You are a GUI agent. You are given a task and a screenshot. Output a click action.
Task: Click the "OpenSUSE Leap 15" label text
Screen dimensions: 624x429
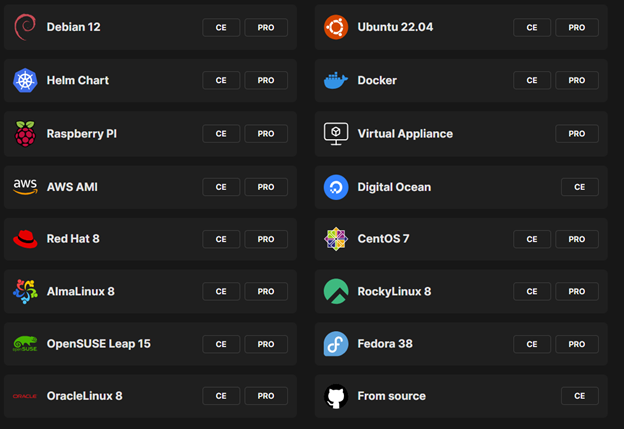point(99,344)
